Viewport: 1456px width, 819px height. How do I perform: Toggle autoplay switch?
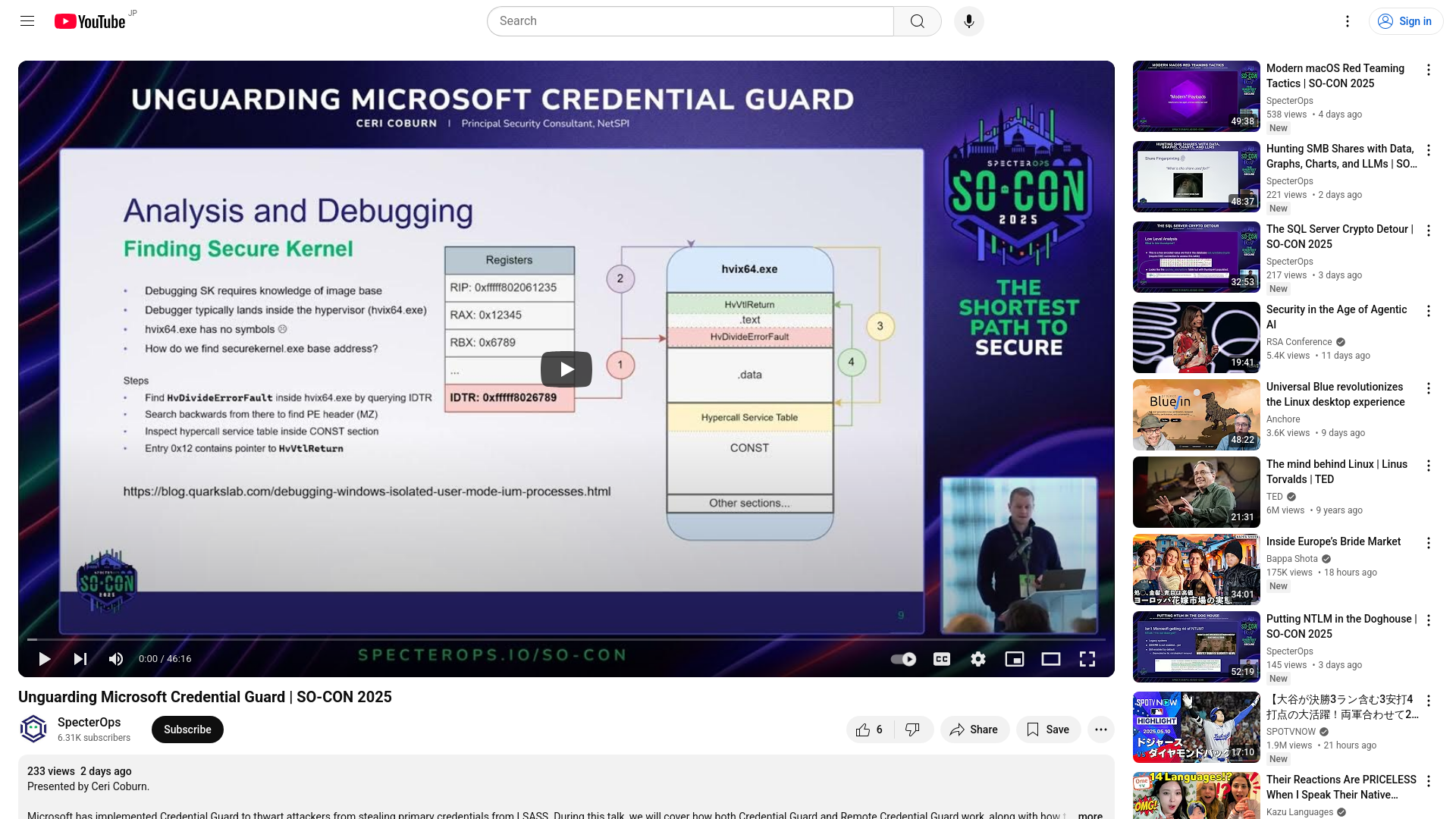pyautogui.click(x=903, y=659)
